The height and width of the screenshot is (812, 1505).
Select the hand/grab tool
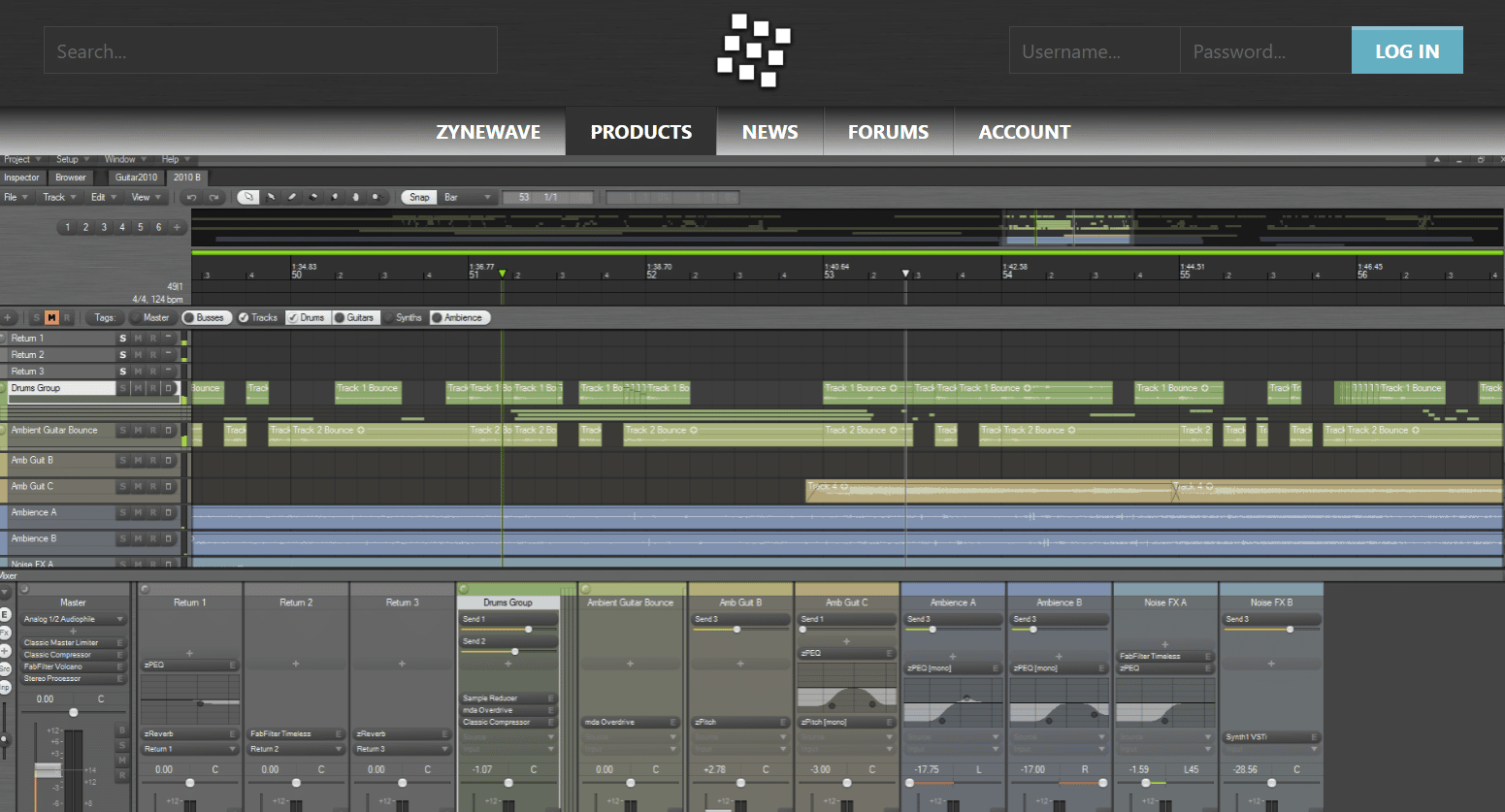pos(355,197)
